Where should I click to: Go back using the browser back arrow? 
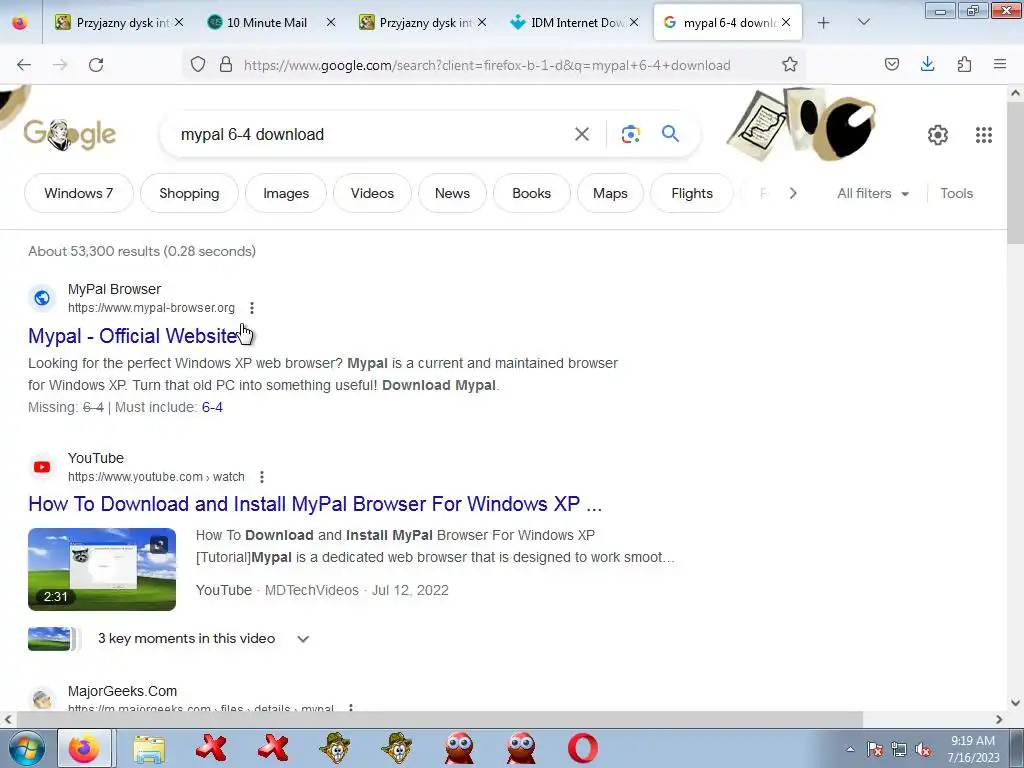(x=24, y=65)
